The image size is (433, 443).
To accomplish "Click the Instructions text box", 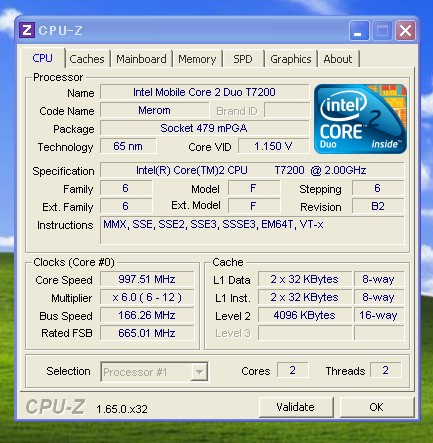I will pyautogui.click(x=252, y=230).
